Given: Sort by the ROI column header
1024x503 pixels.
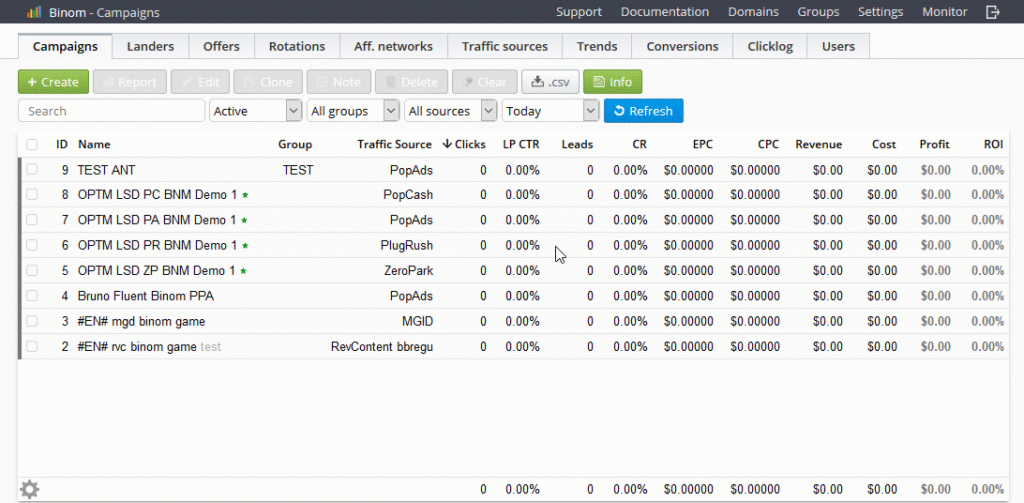Looking at the screenshot, I should tap(993, 144).
